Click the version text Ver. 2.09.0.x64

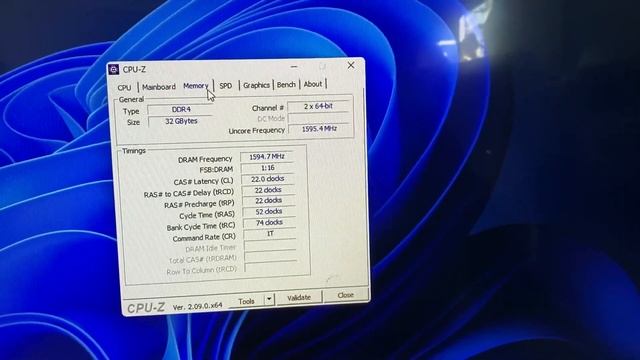point(198,306)
